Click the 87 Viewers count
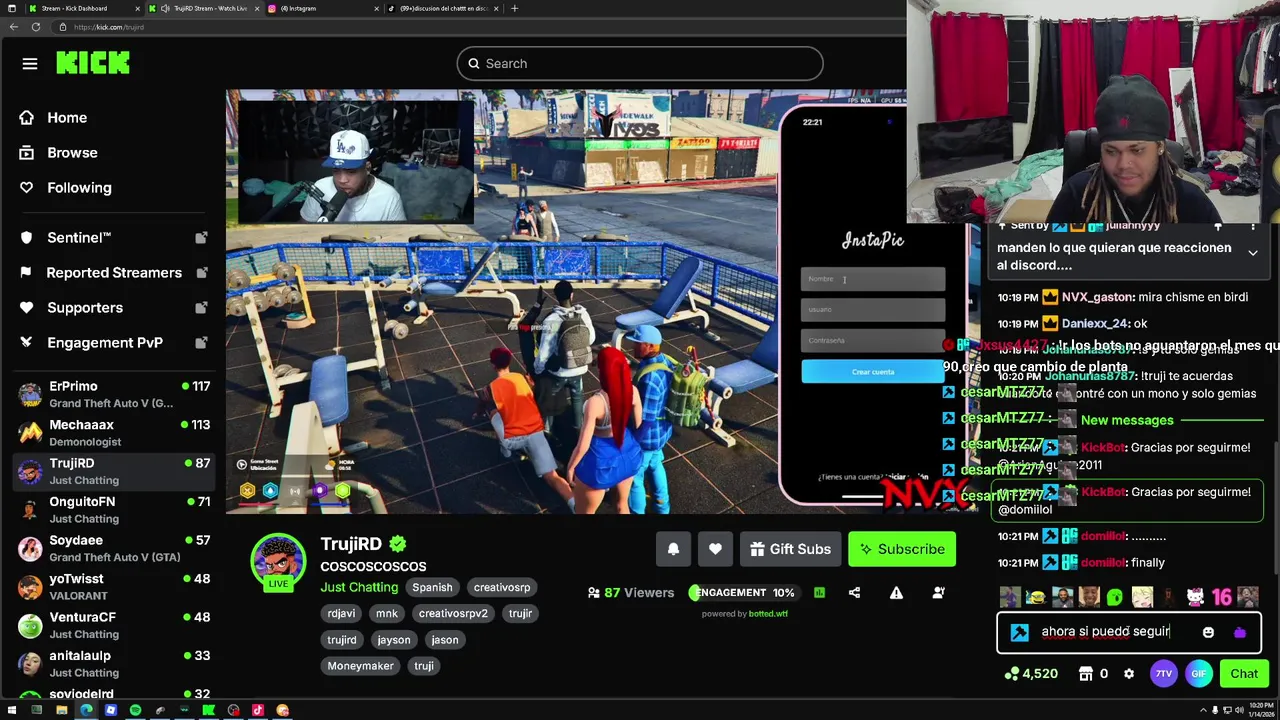The width and height of the screenshot is (1280, 720). click(x=631, y=593)
